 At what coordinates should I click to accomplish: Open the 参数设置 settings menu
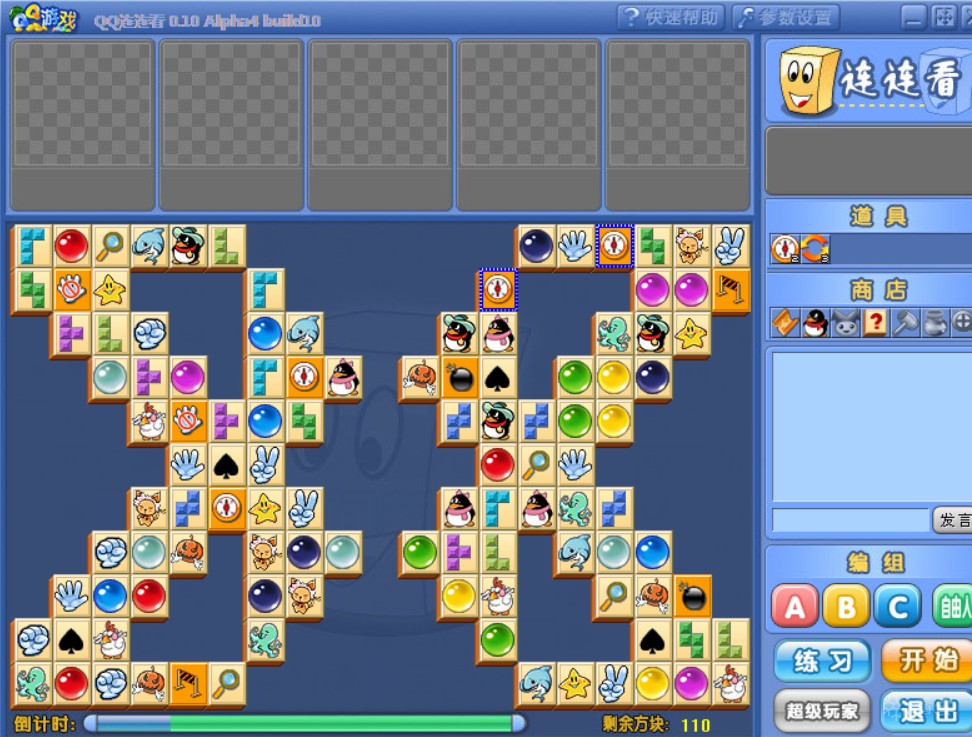click(786, 17)
